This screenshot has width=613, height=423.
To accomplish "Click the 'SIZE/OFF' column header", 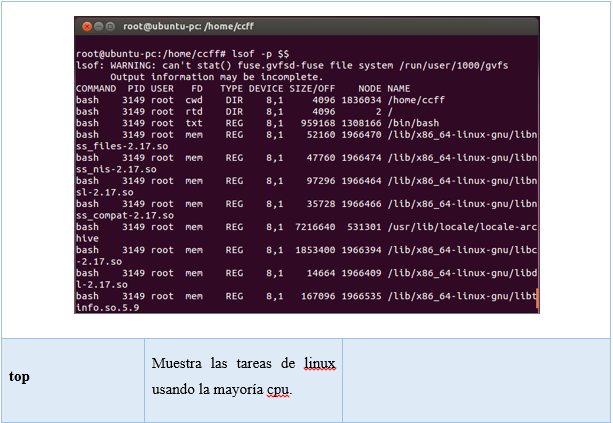I will (312, 89).
